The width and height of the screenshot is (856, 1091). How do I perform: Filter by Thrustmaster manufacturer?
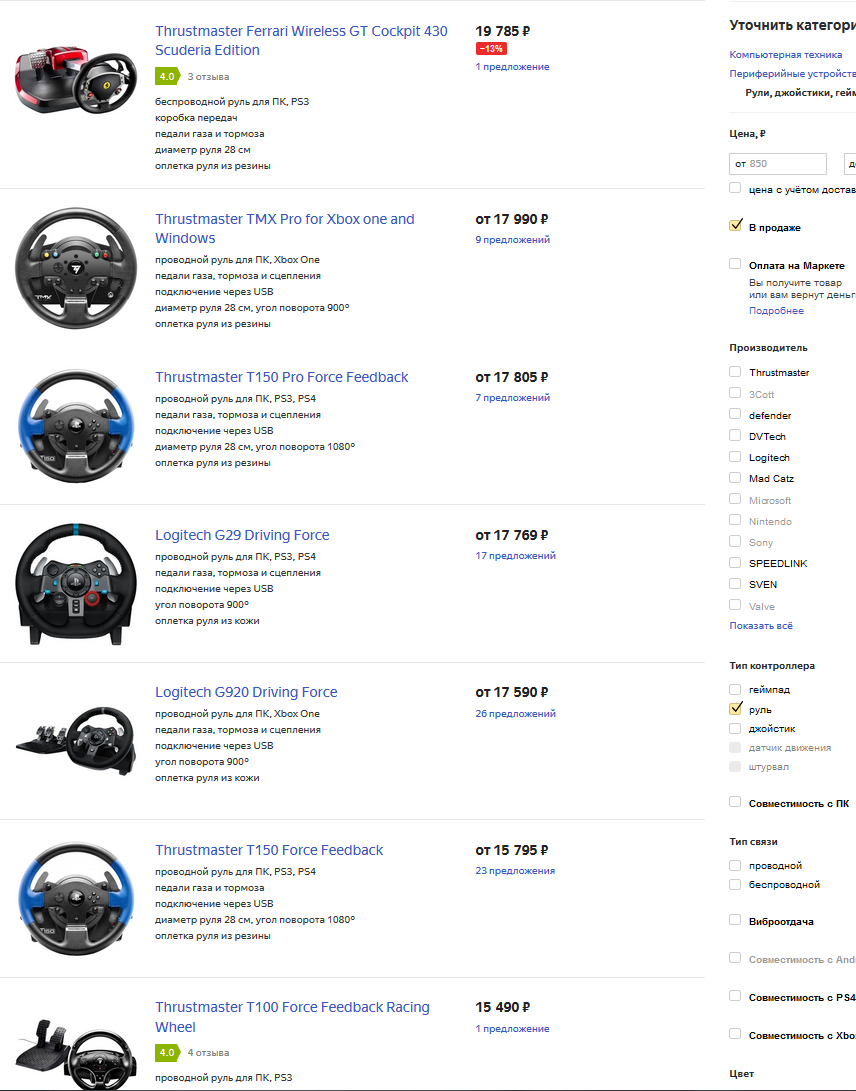735,372
